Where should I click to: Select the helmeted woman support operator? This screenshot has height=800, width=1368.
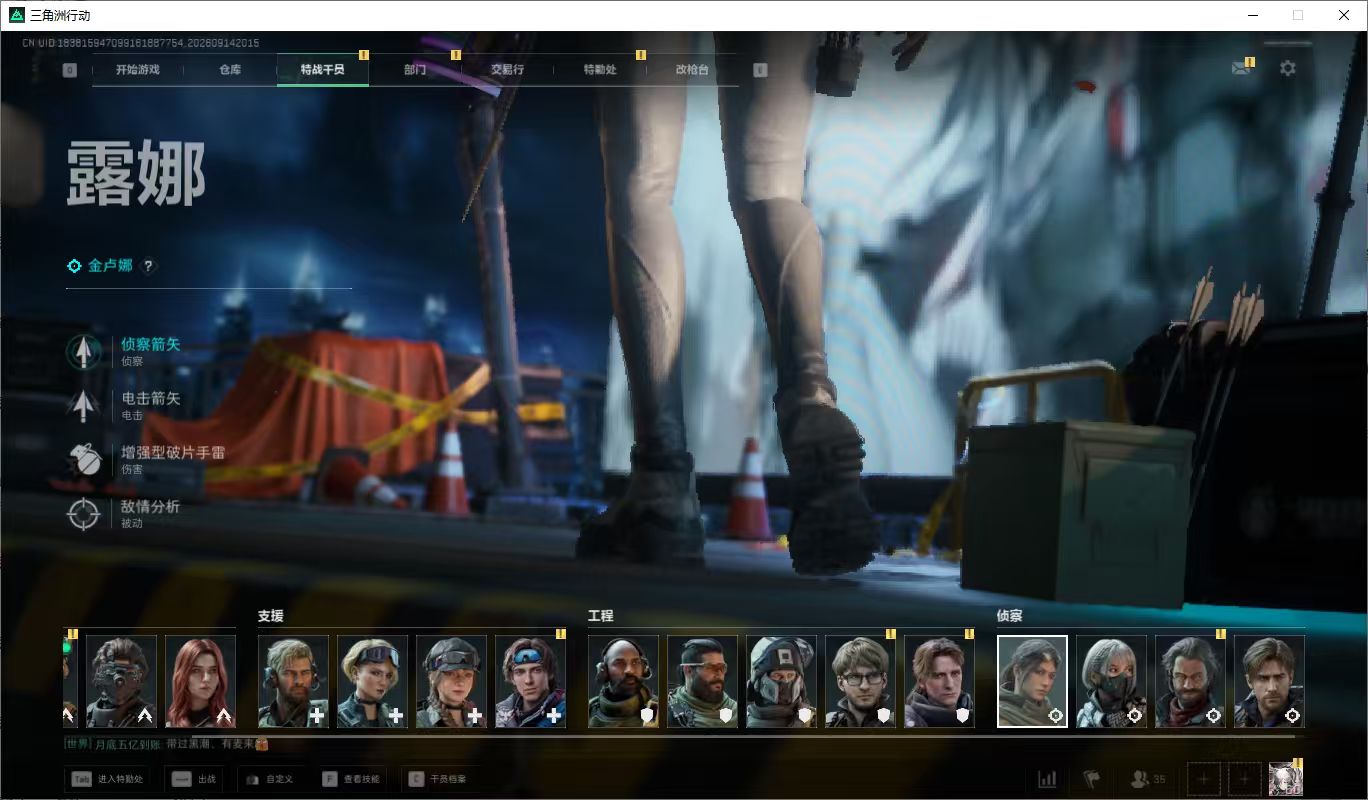point(451,681)
